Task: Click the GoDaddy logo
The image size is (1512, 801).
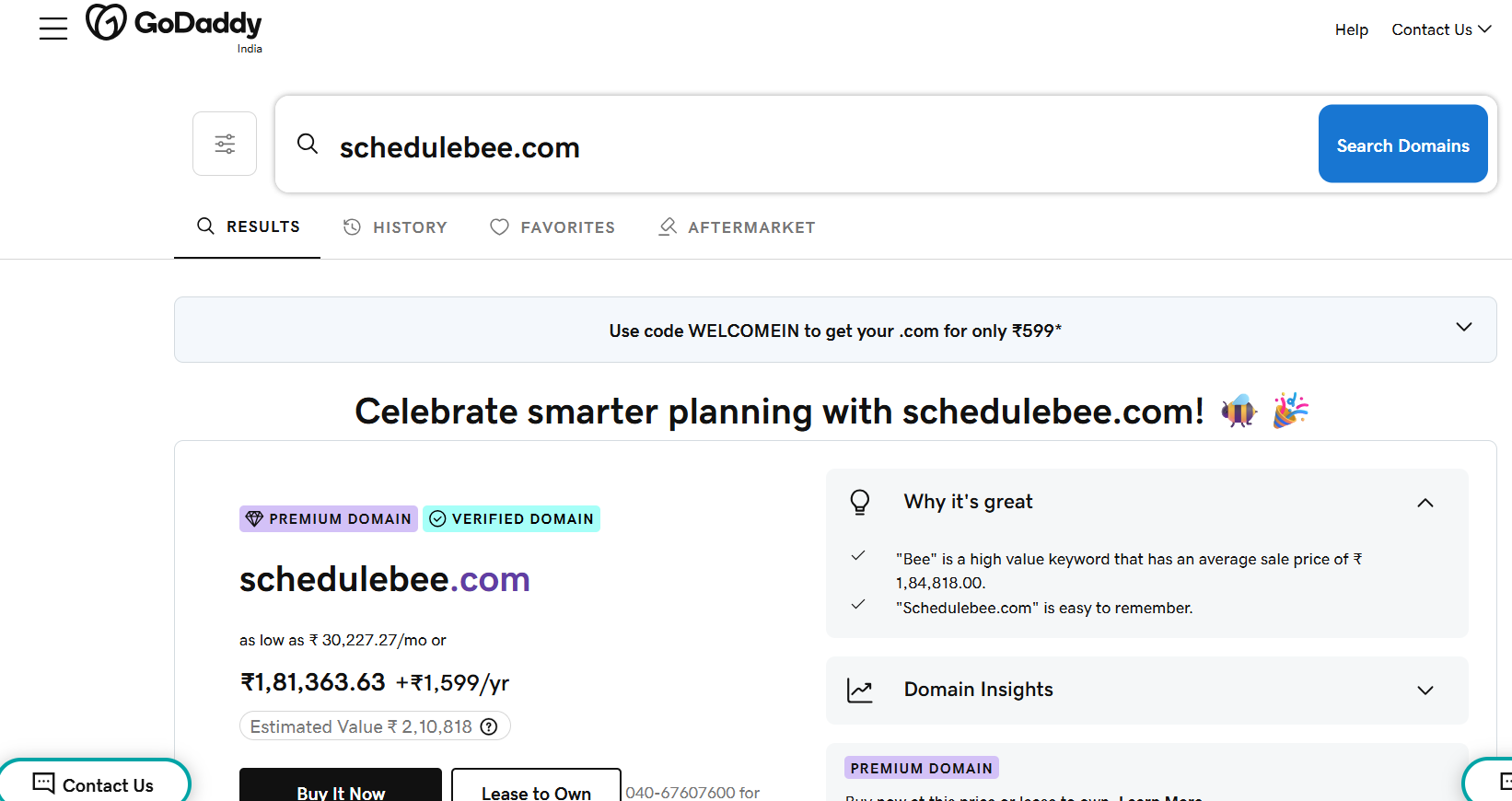Action: point(174,24)
